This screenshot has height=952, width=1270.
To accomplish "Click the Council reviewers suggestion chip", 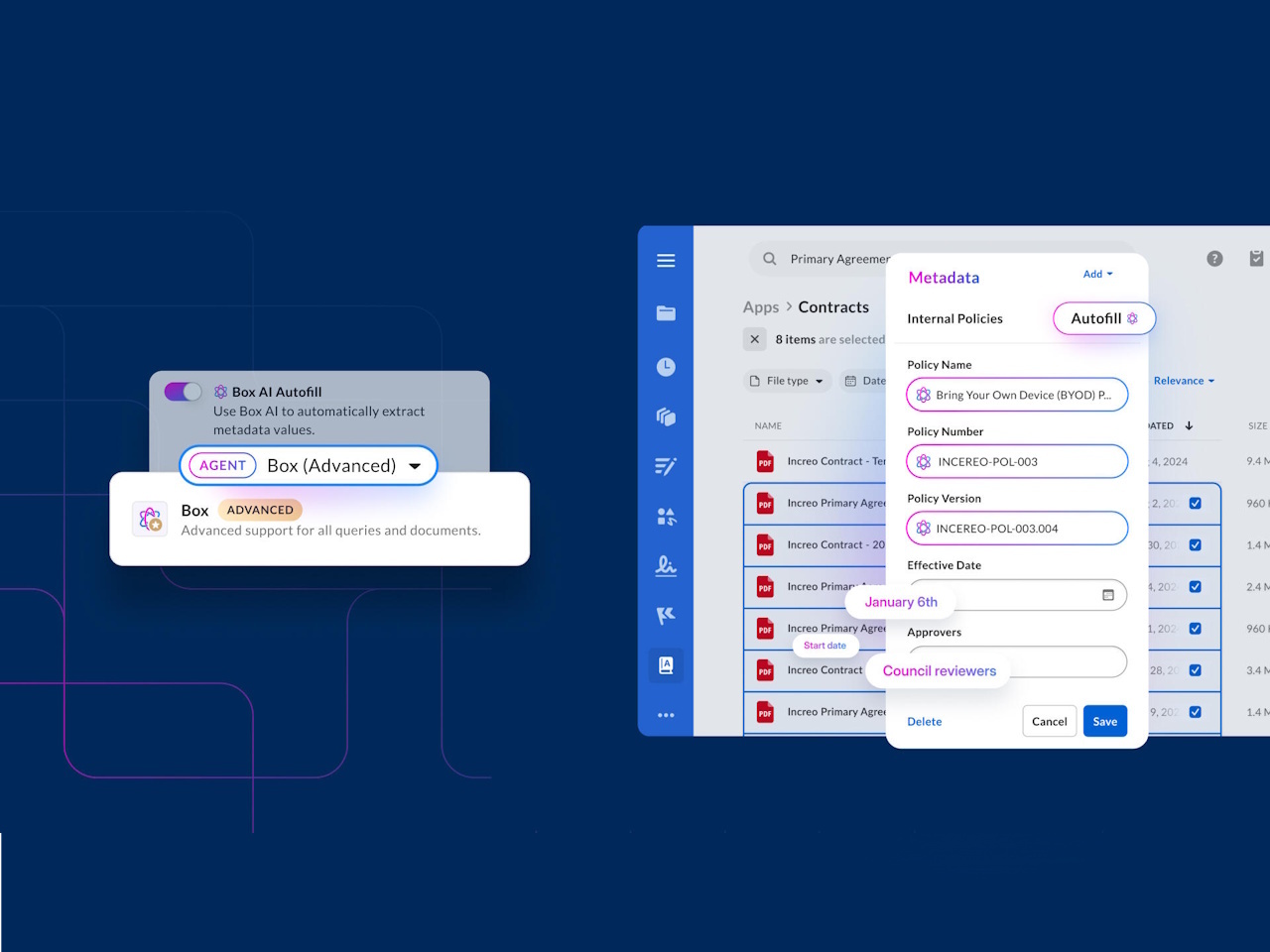I will coord(940,671).
